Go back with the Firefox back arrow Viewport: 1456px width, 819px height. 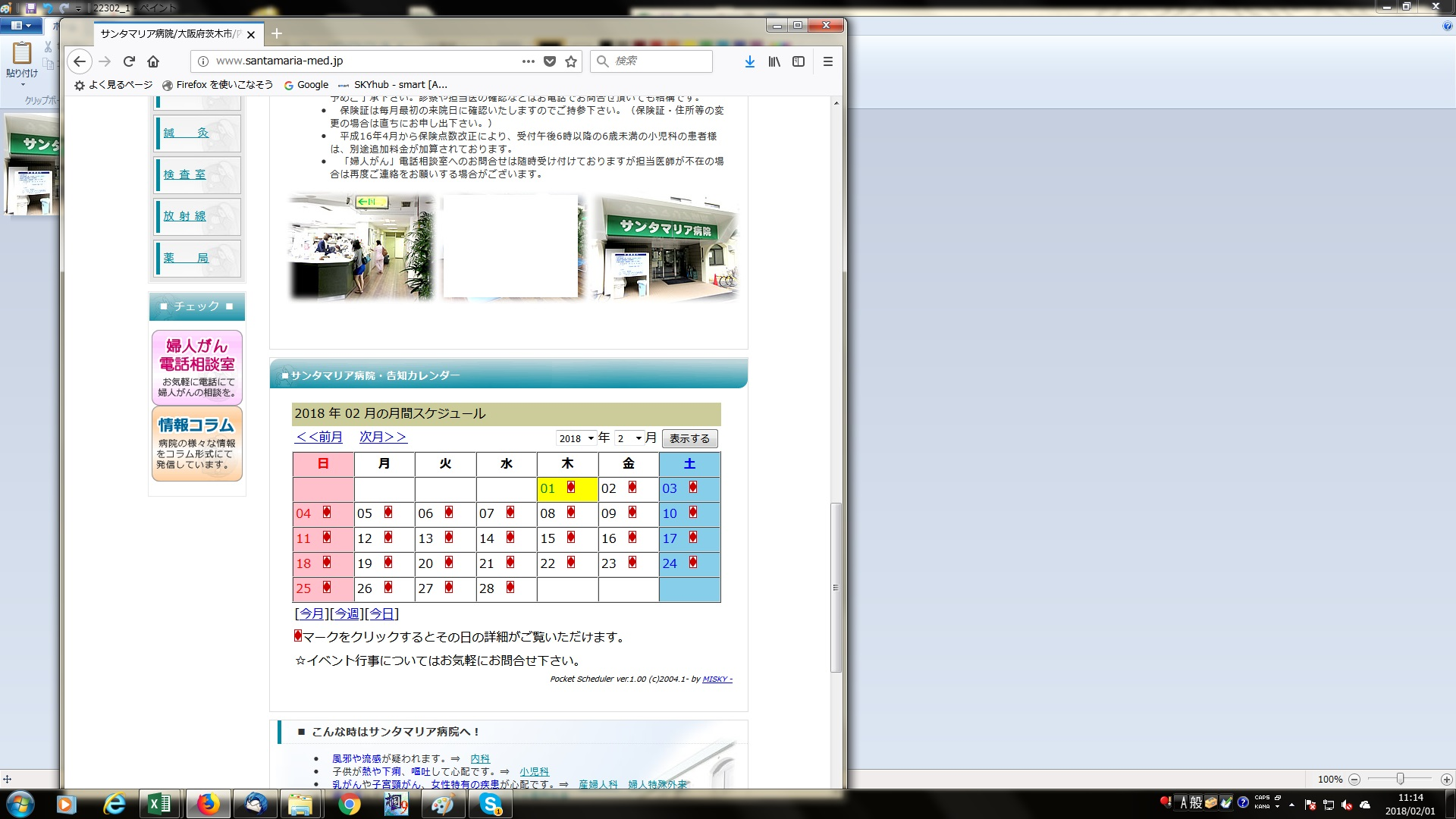tap(80, 61)
